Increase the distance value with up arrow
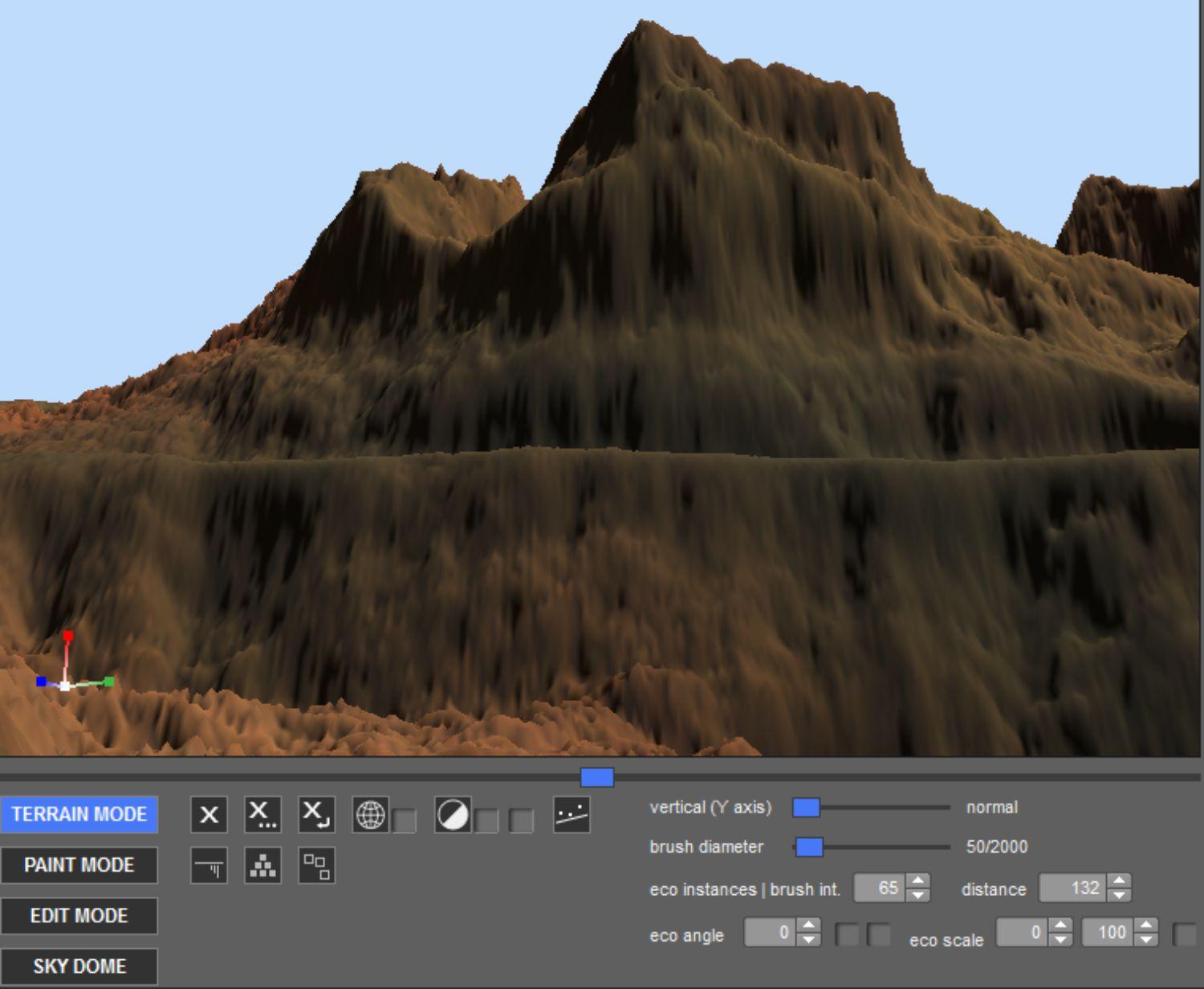 coord(1118,881)
